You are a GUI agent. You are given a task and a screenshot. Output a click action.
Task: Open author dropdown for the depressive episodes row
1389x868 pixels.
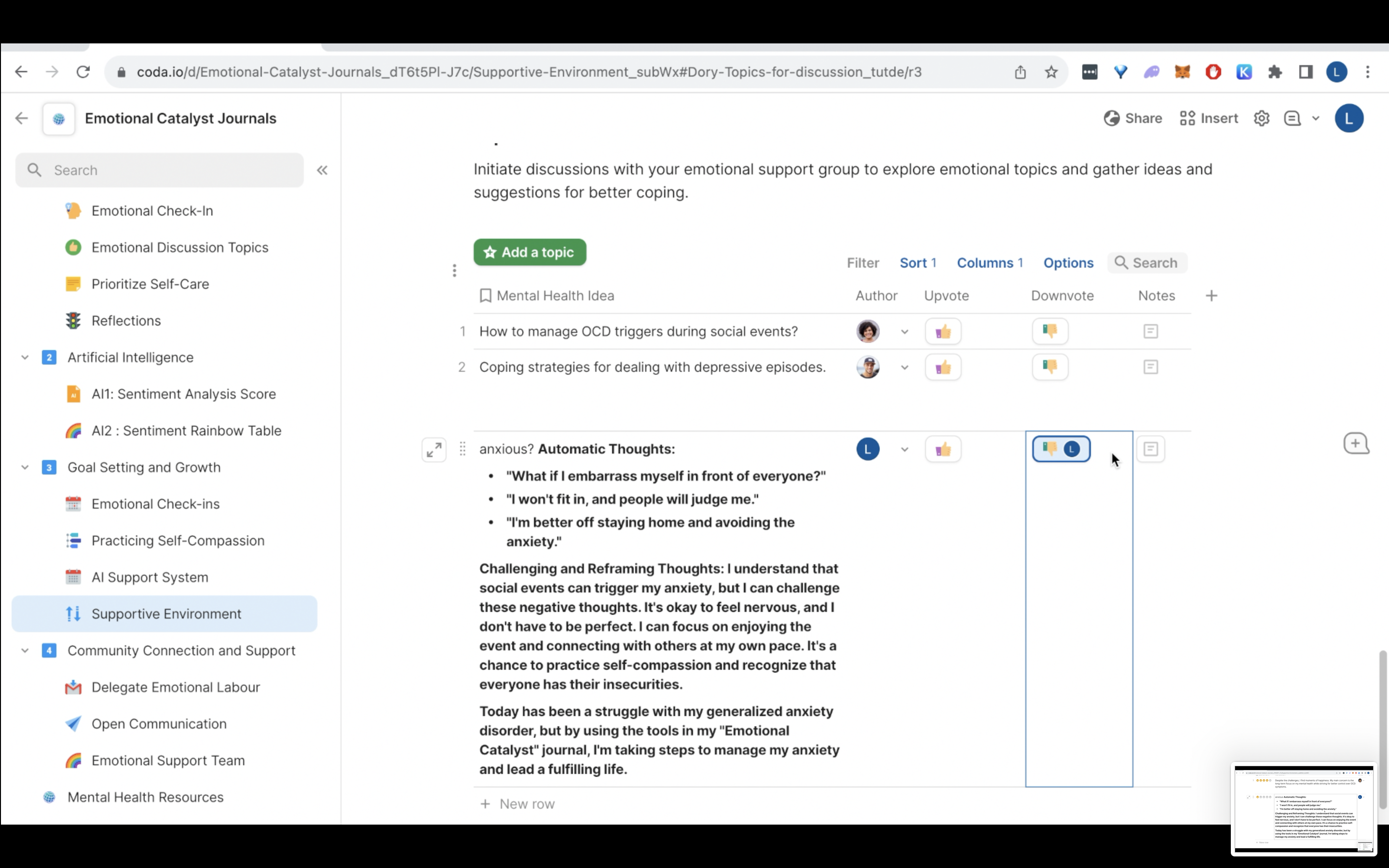click(x=905, y=367)
